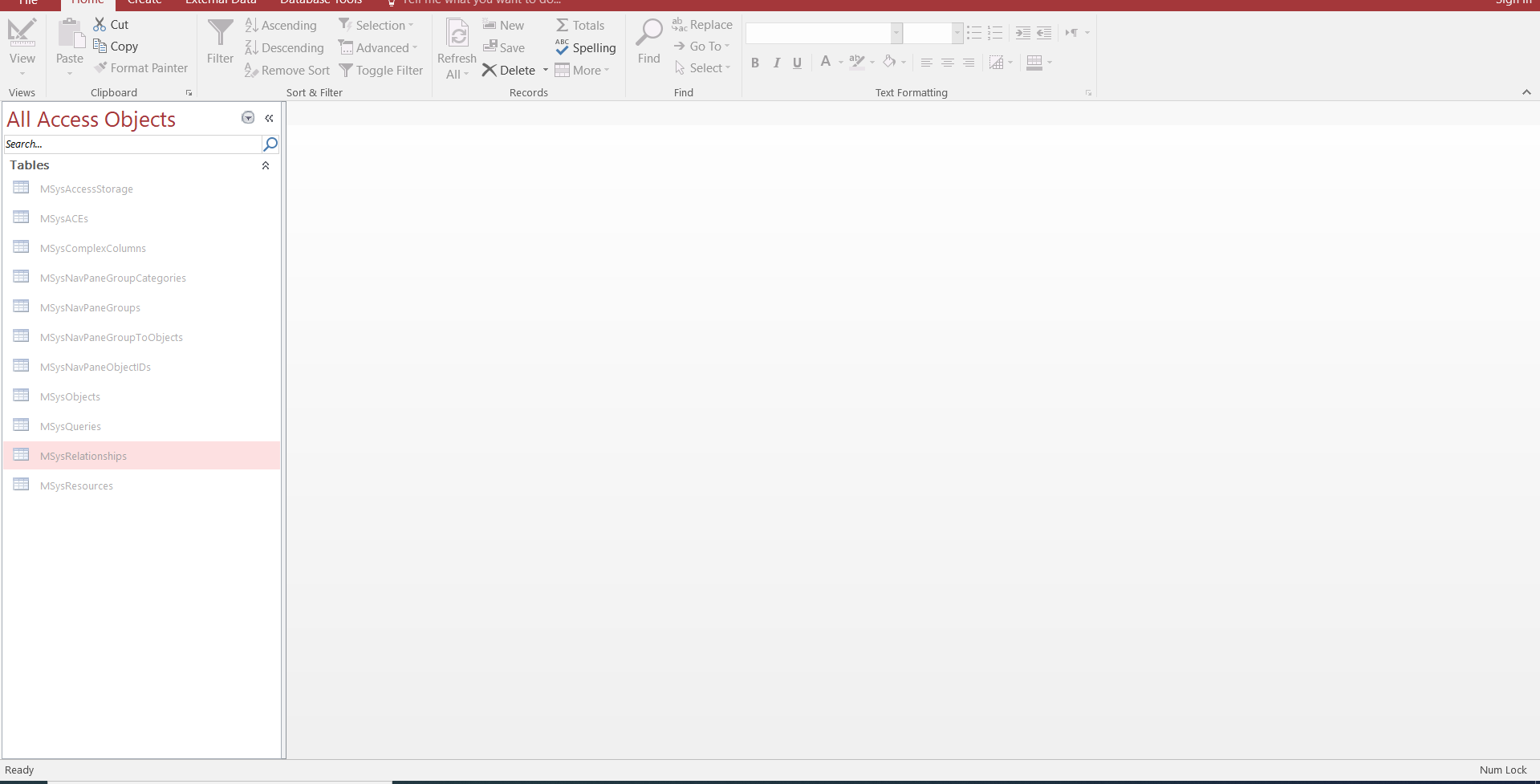Viewport: 1540px width, 784px height.
Task: Click the Find magnifier icon
Action: pyautogui.click(x=649, y=33)
